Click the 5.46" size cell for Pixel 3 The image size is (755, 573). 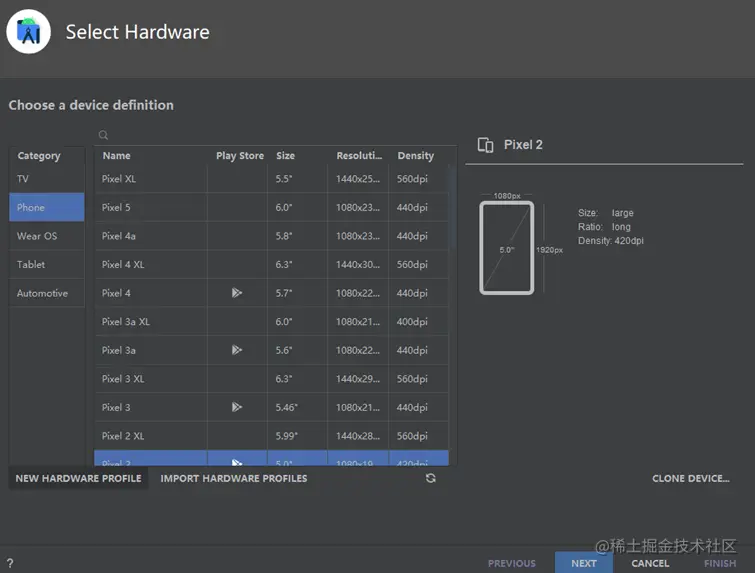298,407
